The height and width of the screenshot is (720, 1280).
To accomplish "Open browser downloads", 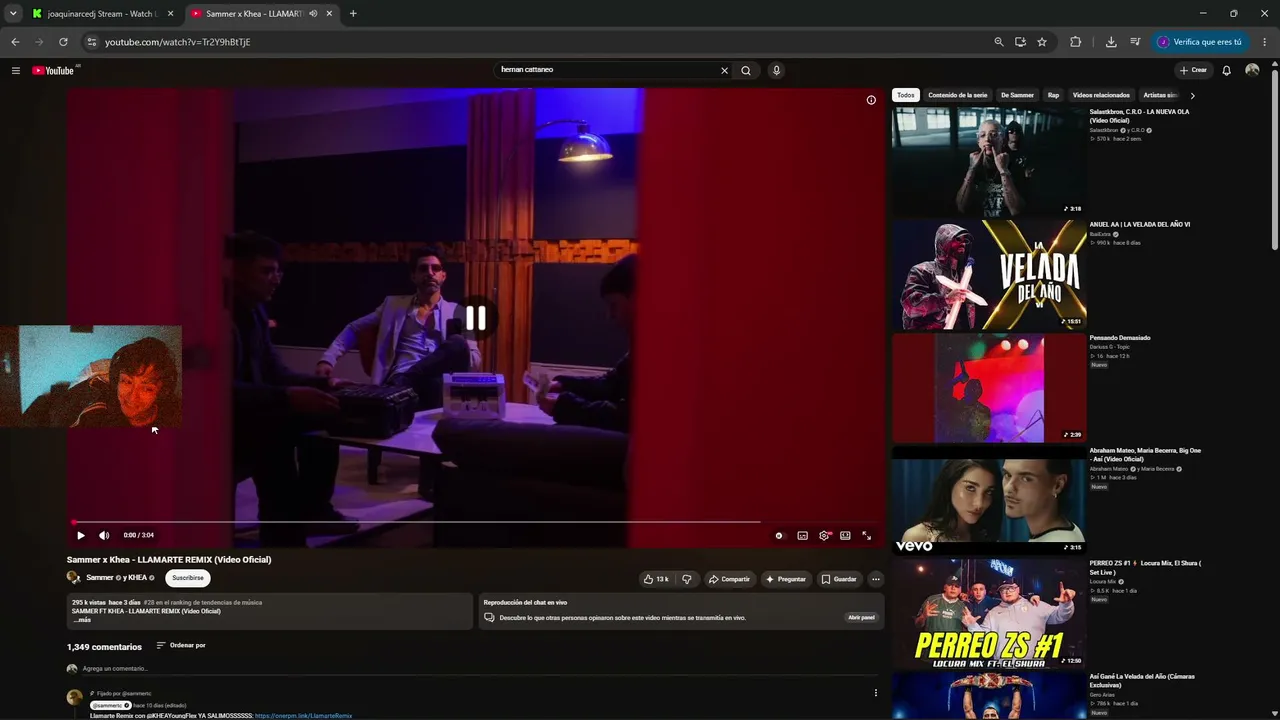I will [x=1111, y=42].
